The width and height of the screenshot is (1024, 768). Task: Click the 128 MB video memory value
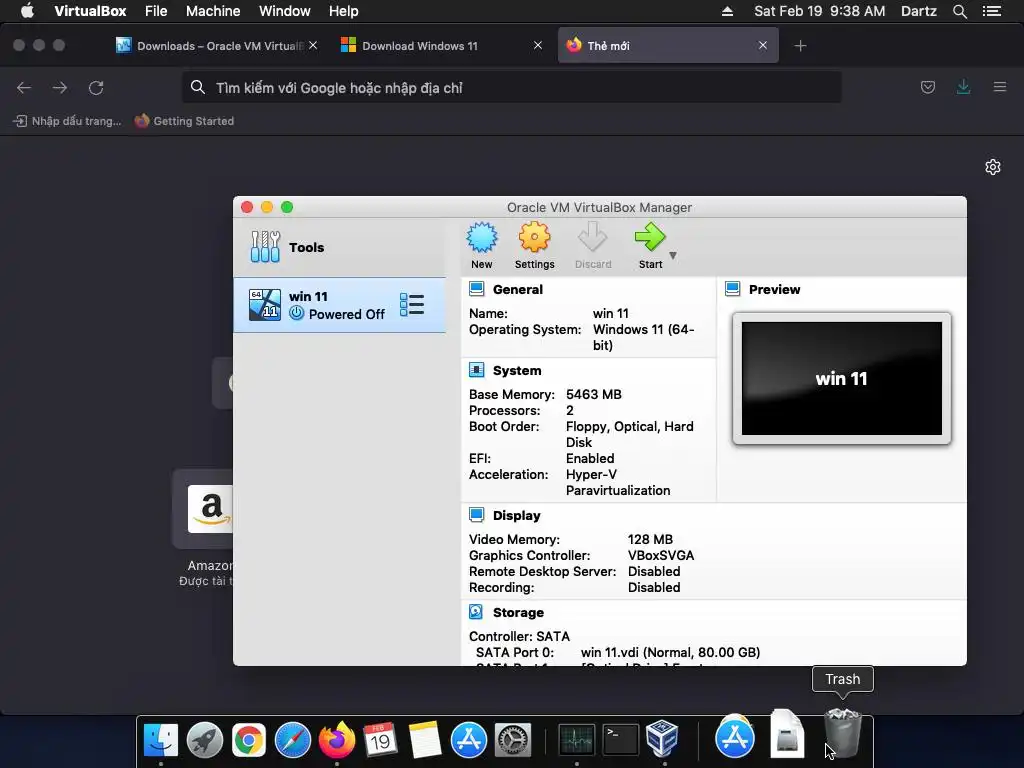(650, 539)
